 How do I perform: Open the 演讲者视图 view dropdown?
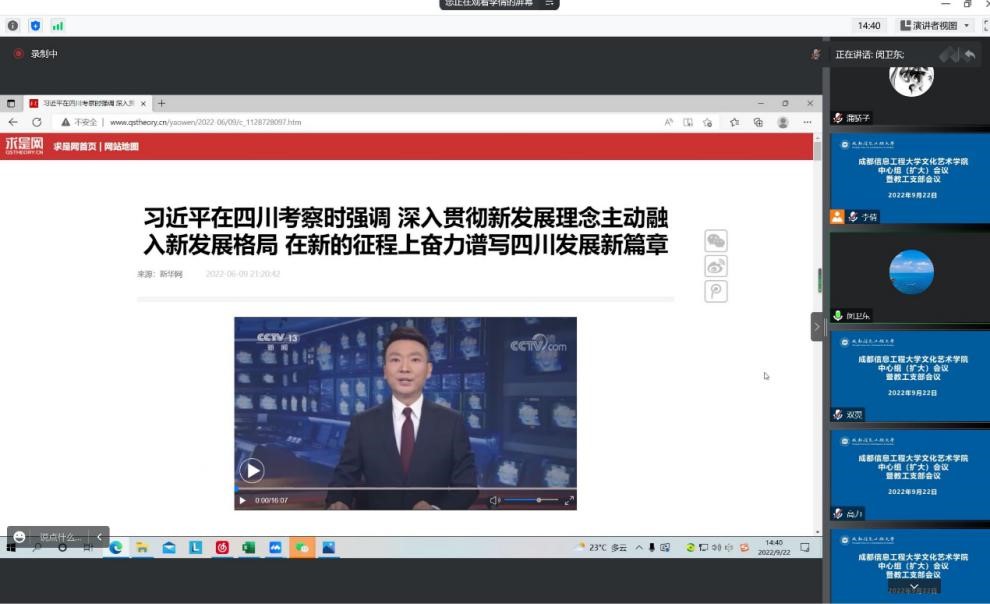pyautogui.click(x=936, y=26)
